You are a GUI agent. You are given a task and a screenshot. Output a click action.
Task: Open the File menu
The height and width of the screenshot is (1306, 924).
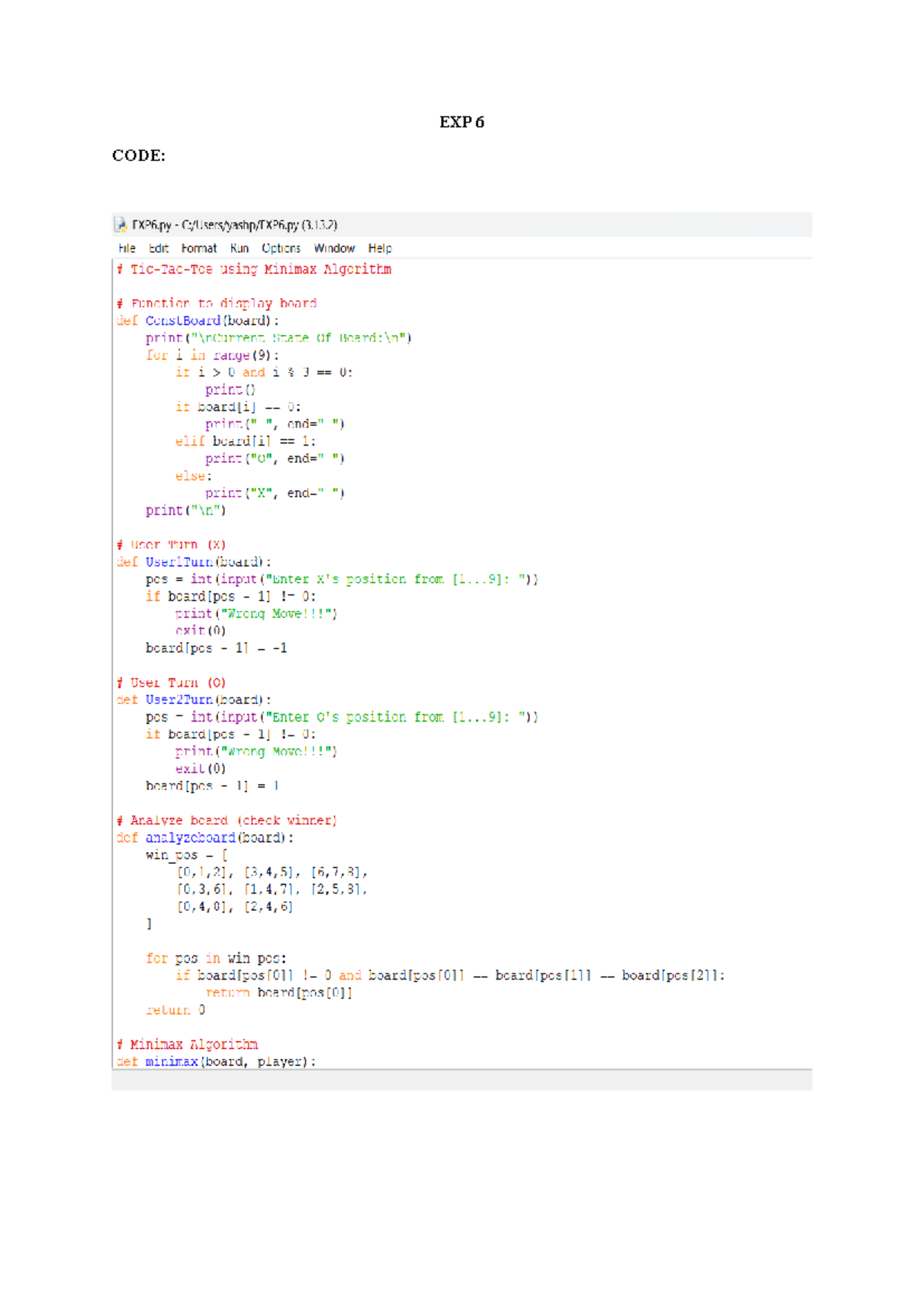(127, 248)
